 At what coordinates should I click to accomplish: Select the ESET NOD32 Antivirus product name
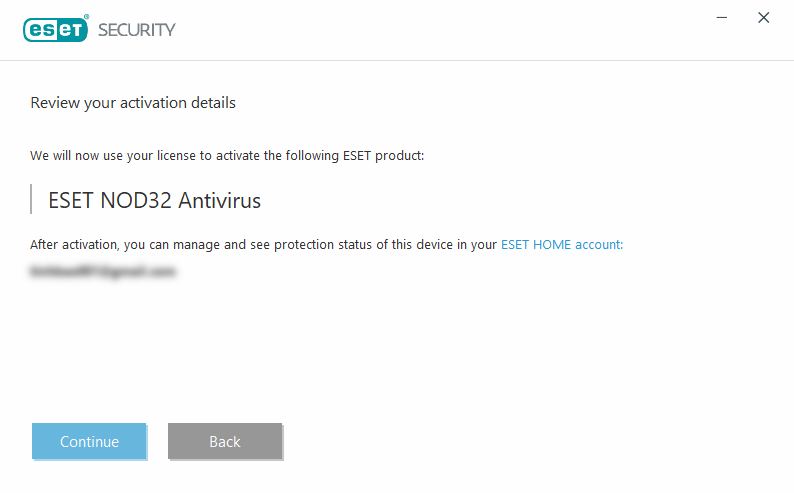click(154, 200)
